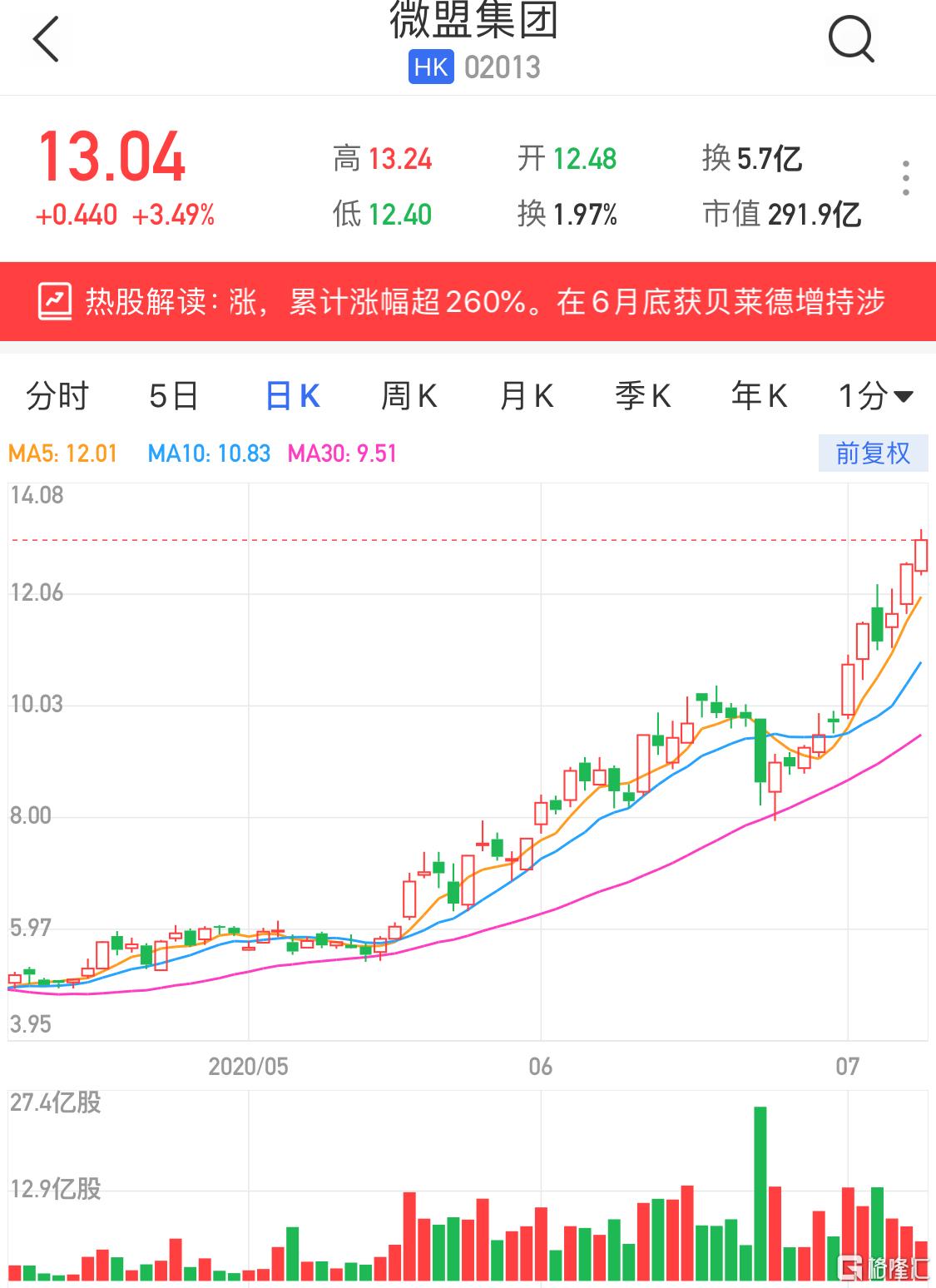The height and width of the screenshot is (1288, 936).
Task: Tap the 12.06 price axis label
Action: pyautogui.click(x=37, y=593)
